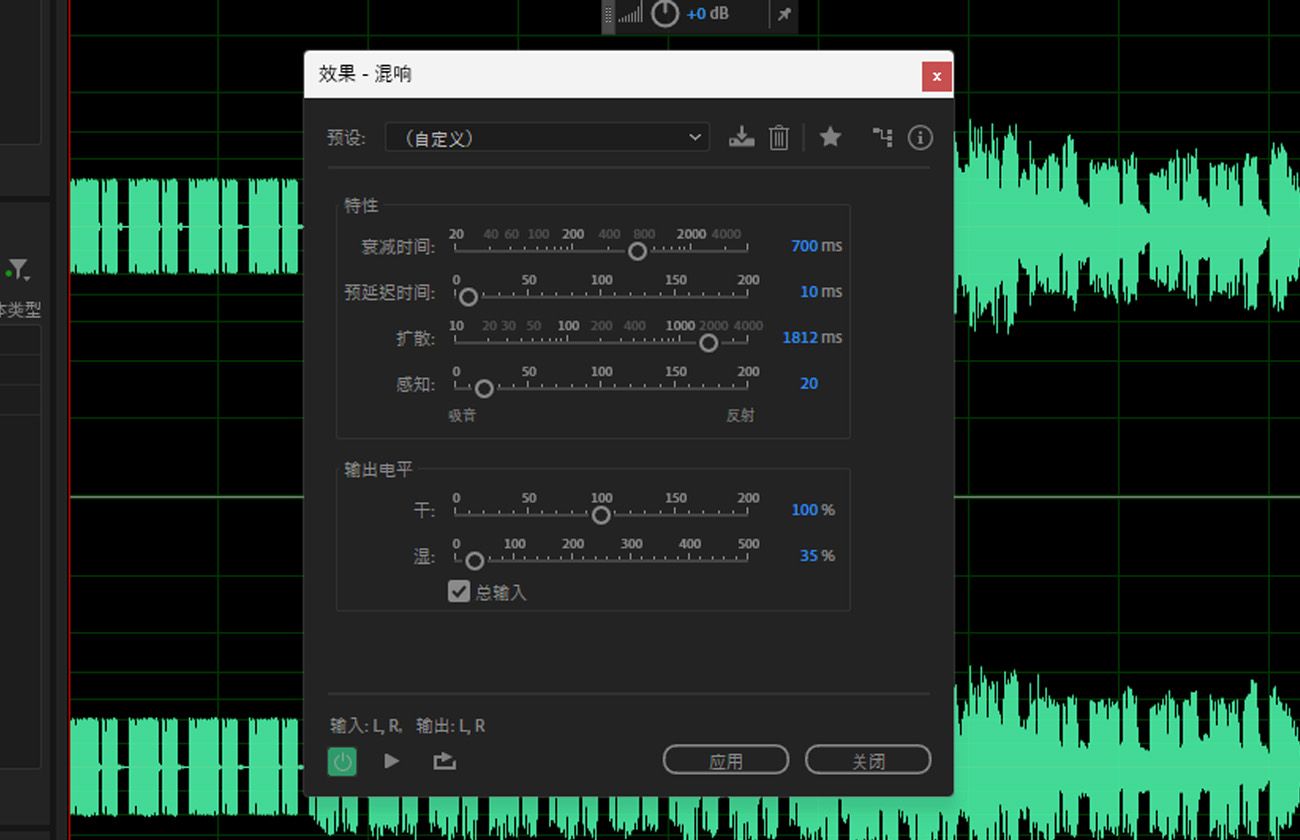Toggle the reverb effect power button off
This screenshot has width=1300, height=840.
coord(342,761)
